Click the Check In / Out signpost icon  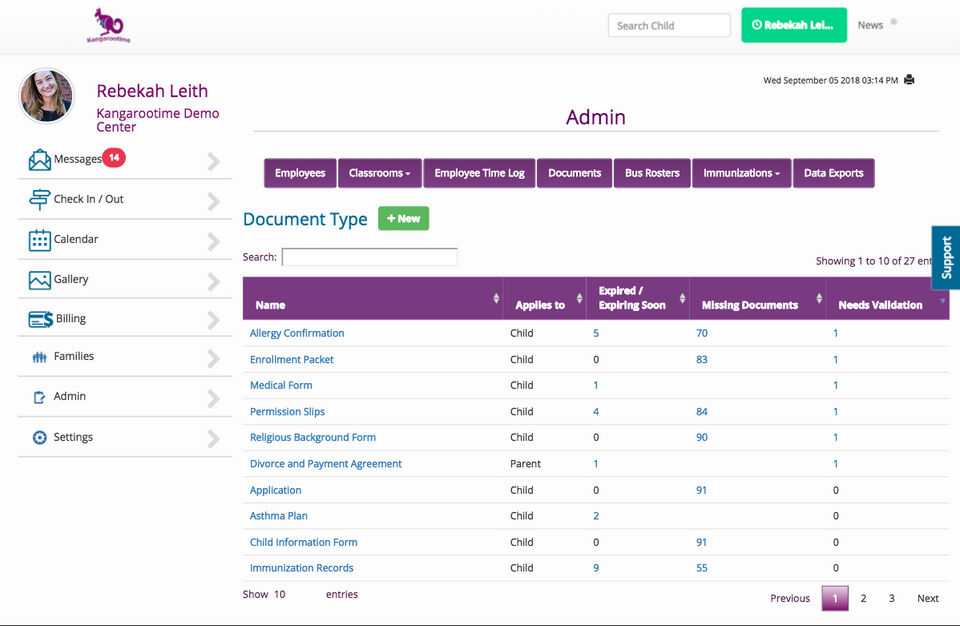40,199
